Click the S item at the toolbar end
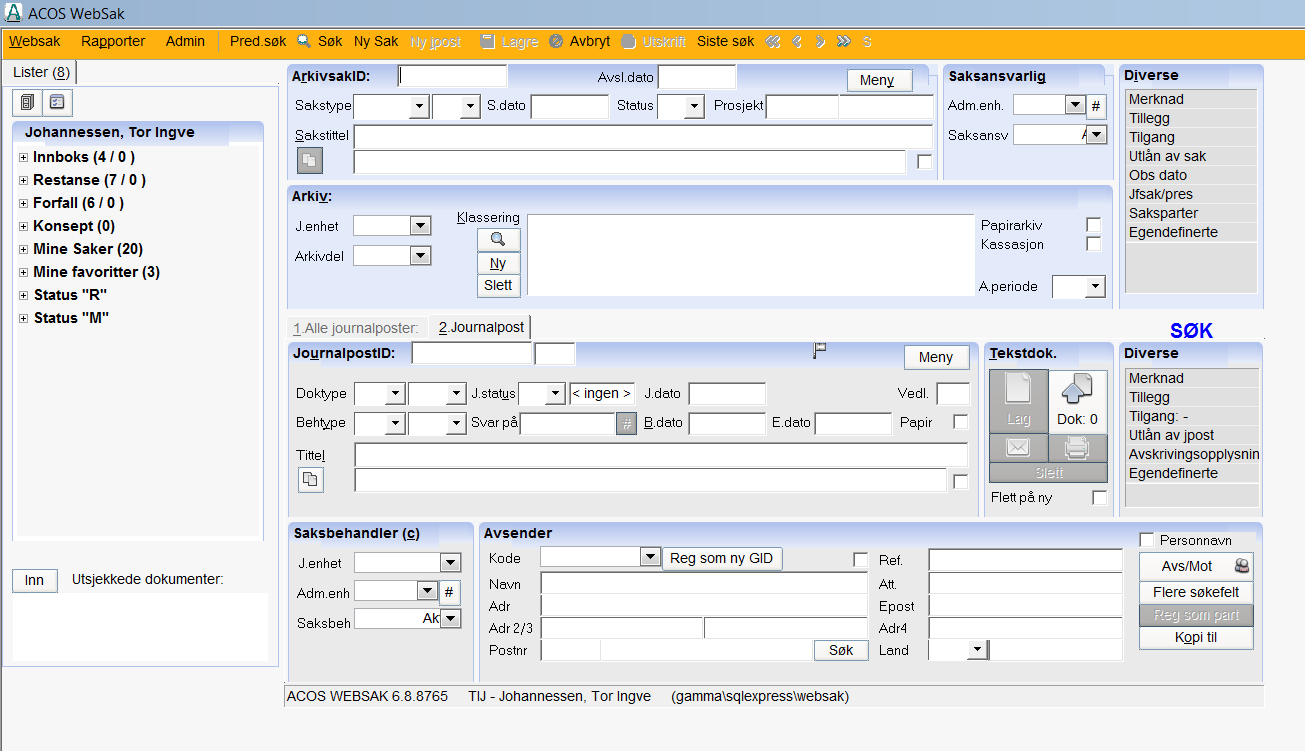Screen dimensions: 1305x751 tap(867, 42)
